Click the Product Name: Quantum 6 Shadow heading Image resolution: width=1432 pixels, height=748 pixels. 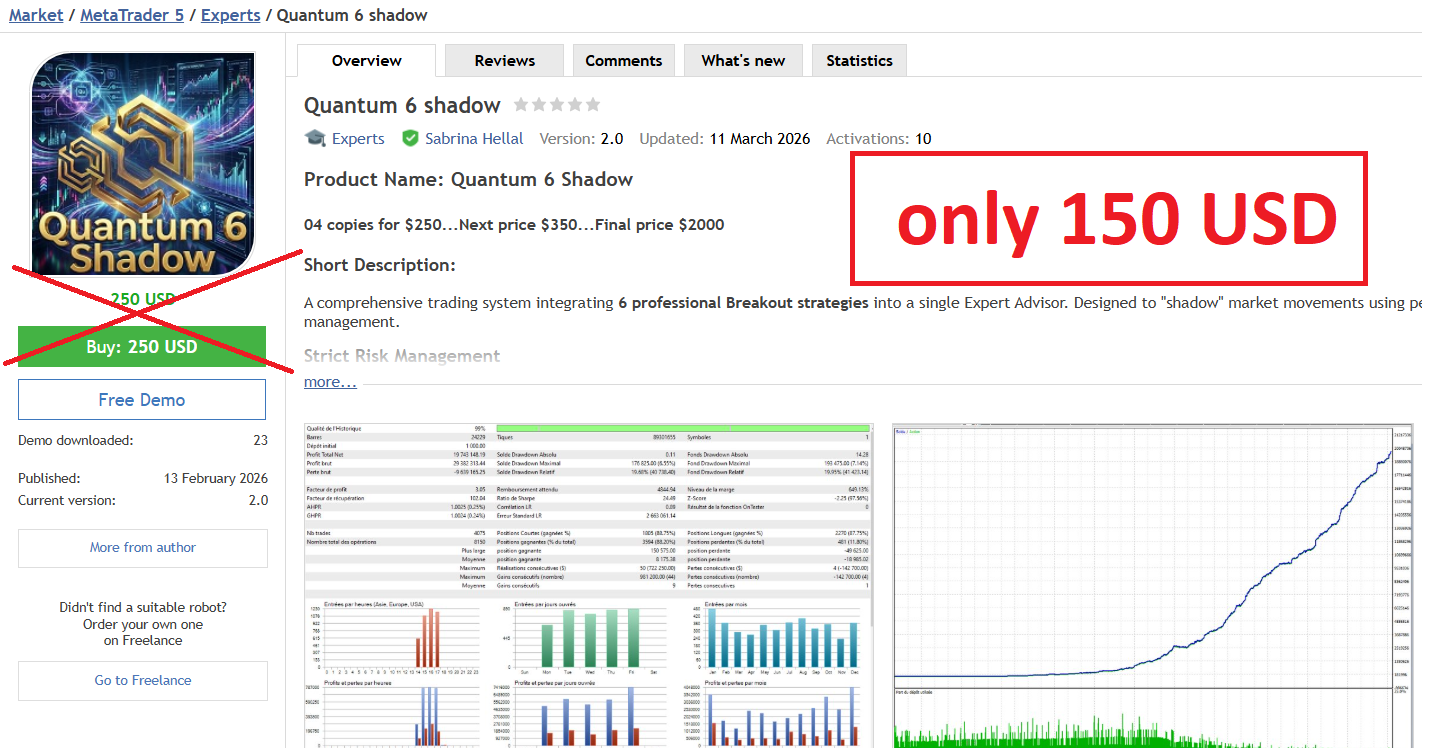click(468, 180)
